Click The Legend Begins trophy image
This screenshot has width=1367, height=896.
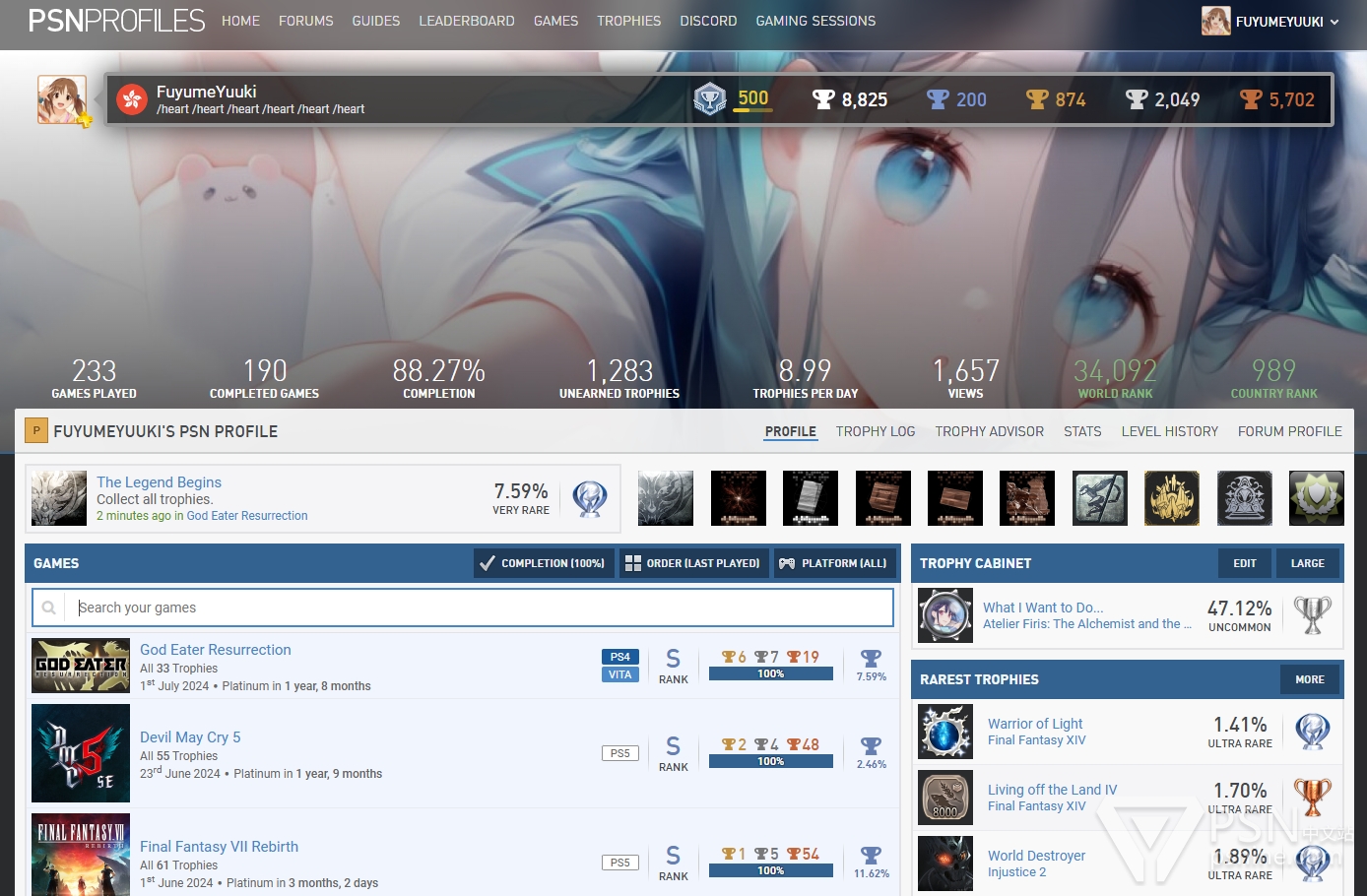pyautogui.click(x=59, y=497)
